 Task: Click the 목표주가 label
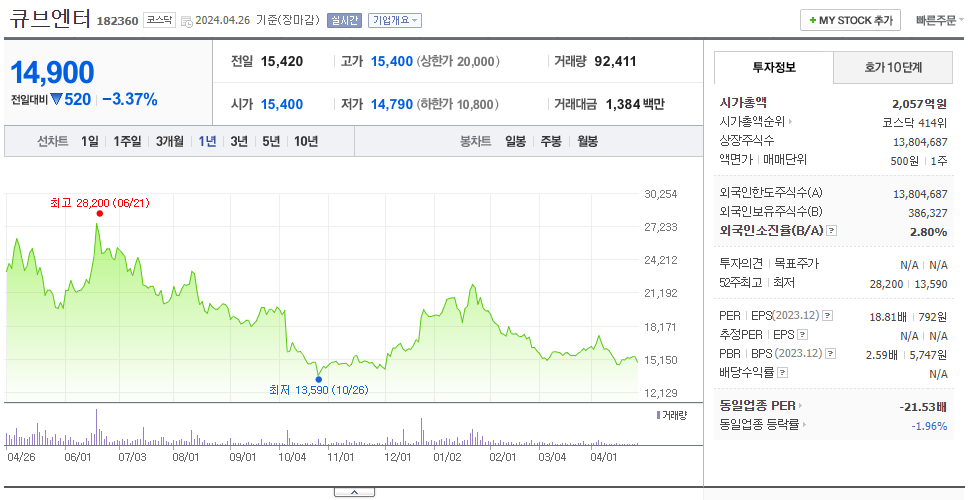point(796,264)
